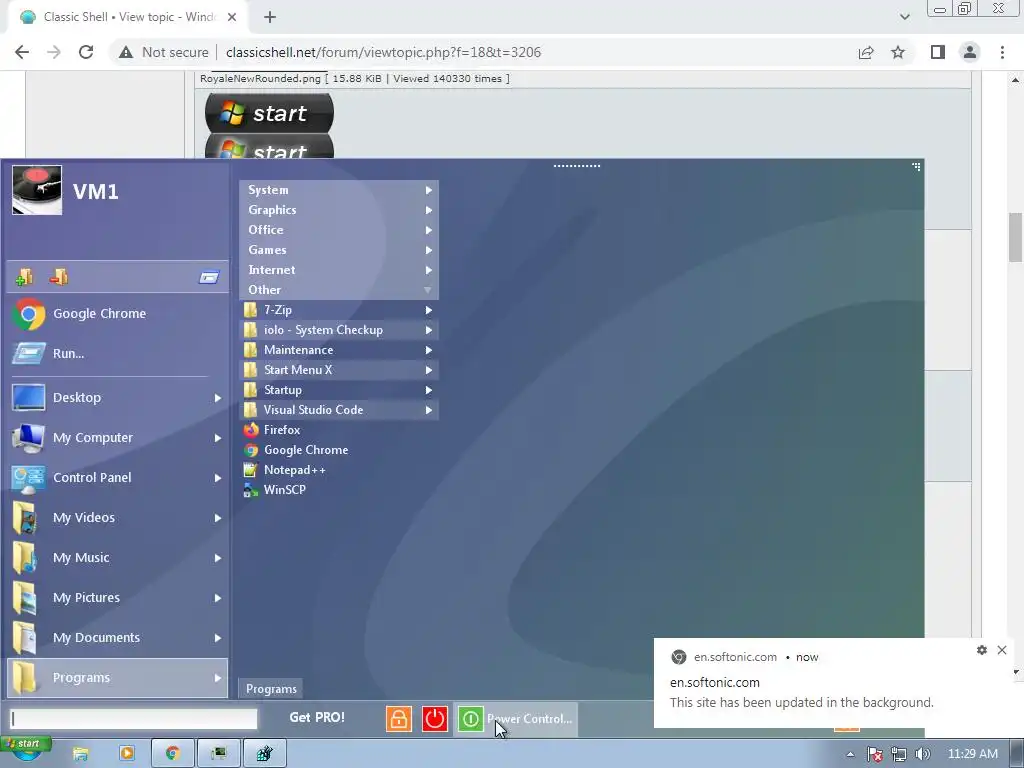Open the iolo - System Checkup folder
Viewport: 1024px width, 768px height.
click(x=339, y=330)
